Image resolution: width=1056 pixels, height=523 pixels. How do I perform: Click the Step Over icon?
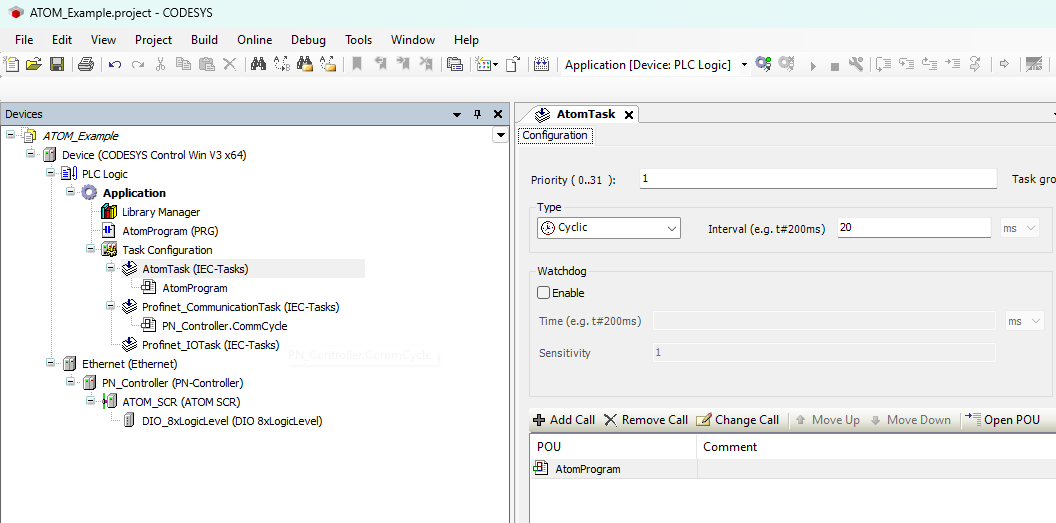coord(884,65)
